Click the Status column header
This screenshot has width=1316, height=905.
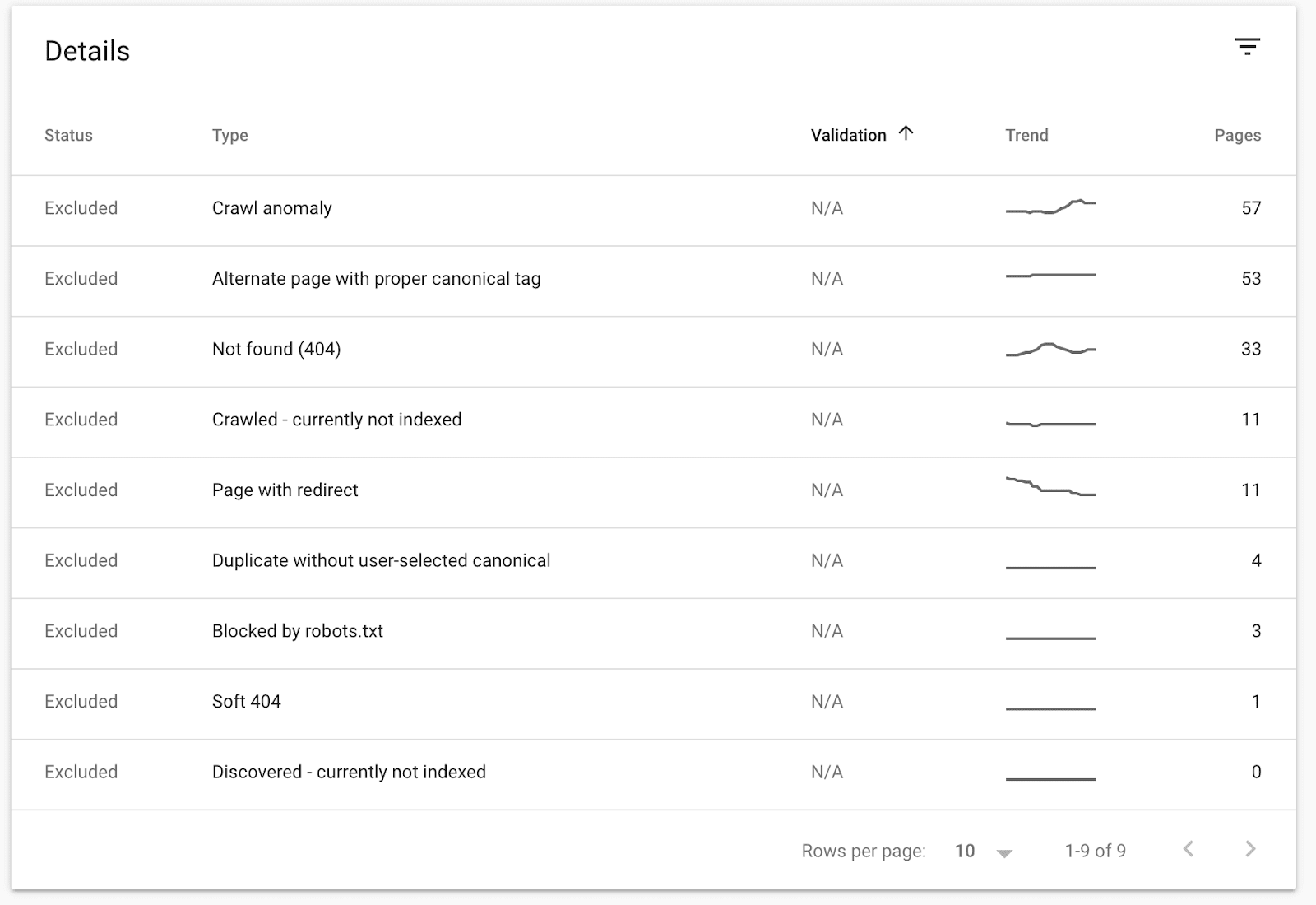click(x=69, y=135)
